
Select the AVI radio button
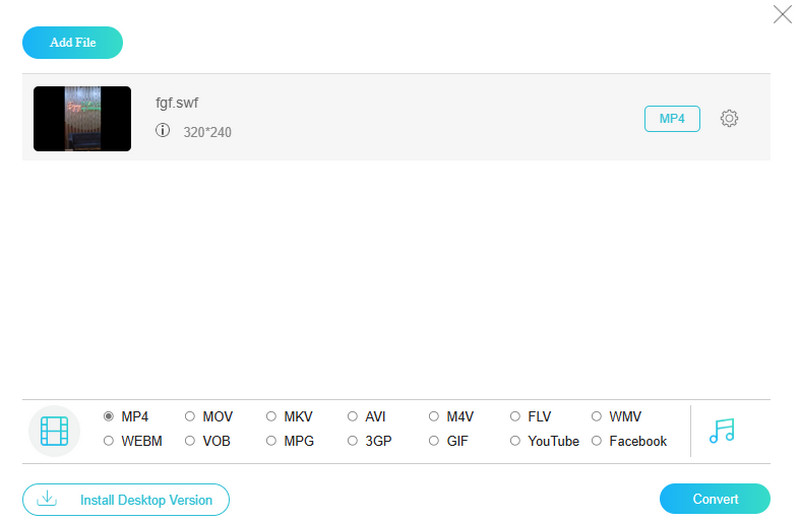click(353, 416)
